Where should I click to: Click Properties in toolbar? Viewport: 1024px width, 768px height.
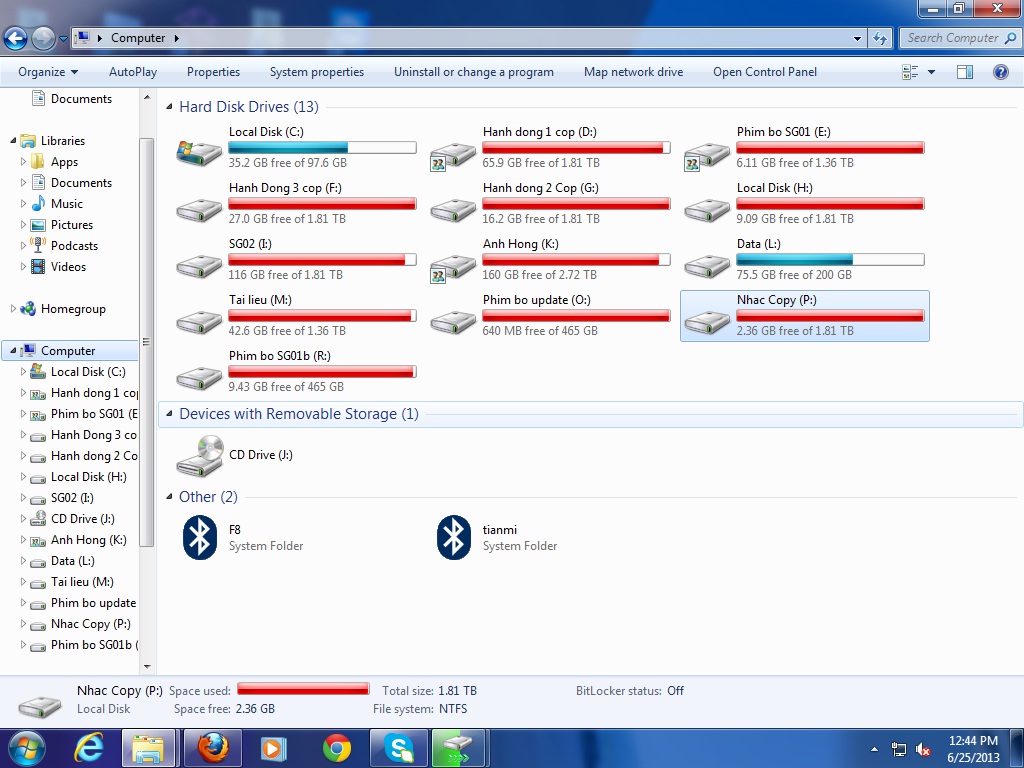[213, 72]
